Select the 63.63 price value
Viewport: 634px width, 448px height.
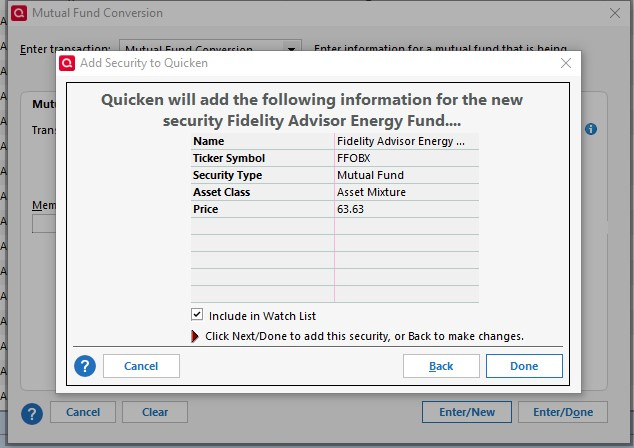350,209
